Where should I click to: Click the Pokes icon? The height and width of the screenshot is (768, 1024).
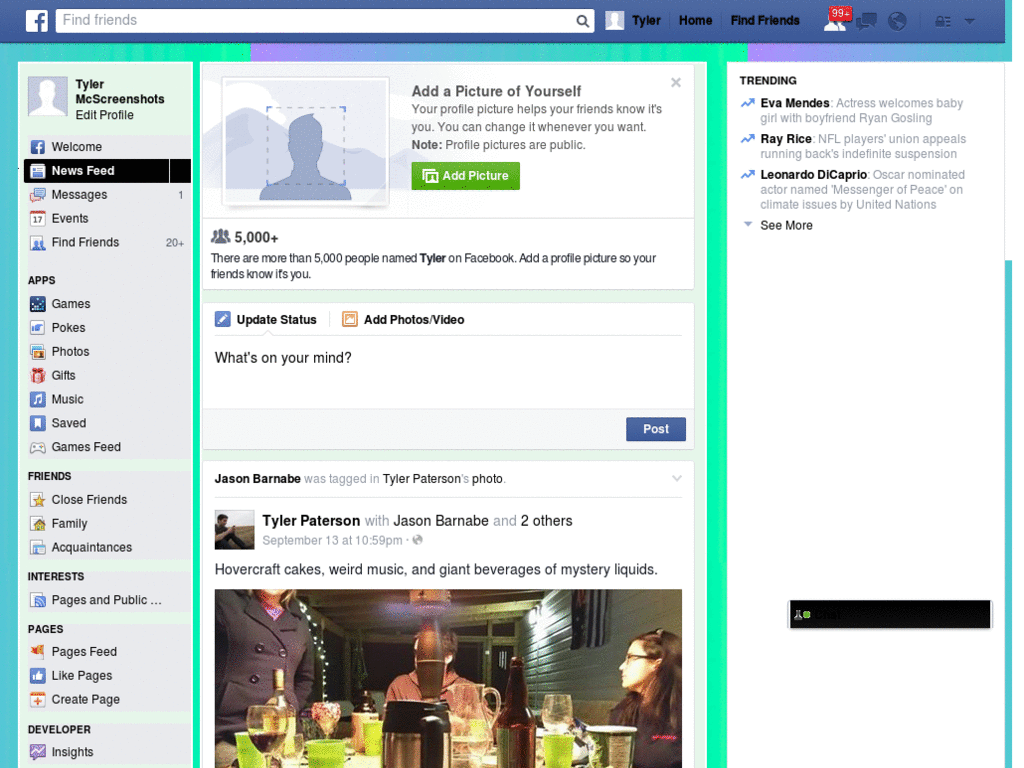(x=38, y=328)
